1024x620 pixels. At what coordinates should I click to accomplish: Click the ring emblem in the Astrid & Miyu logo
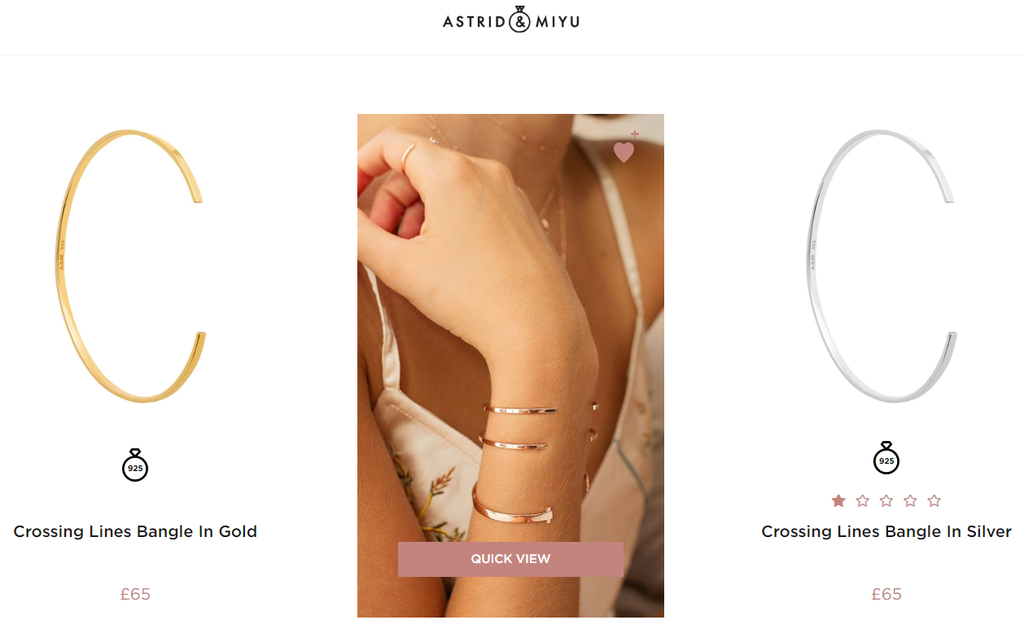pyautogui.click(x=520, y=20)
